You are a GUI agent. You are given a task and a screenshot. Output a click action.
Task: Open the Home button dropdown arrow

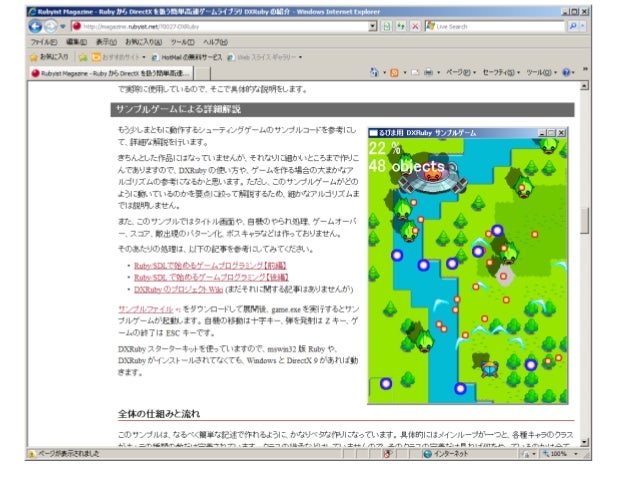(x=385, y=73)
